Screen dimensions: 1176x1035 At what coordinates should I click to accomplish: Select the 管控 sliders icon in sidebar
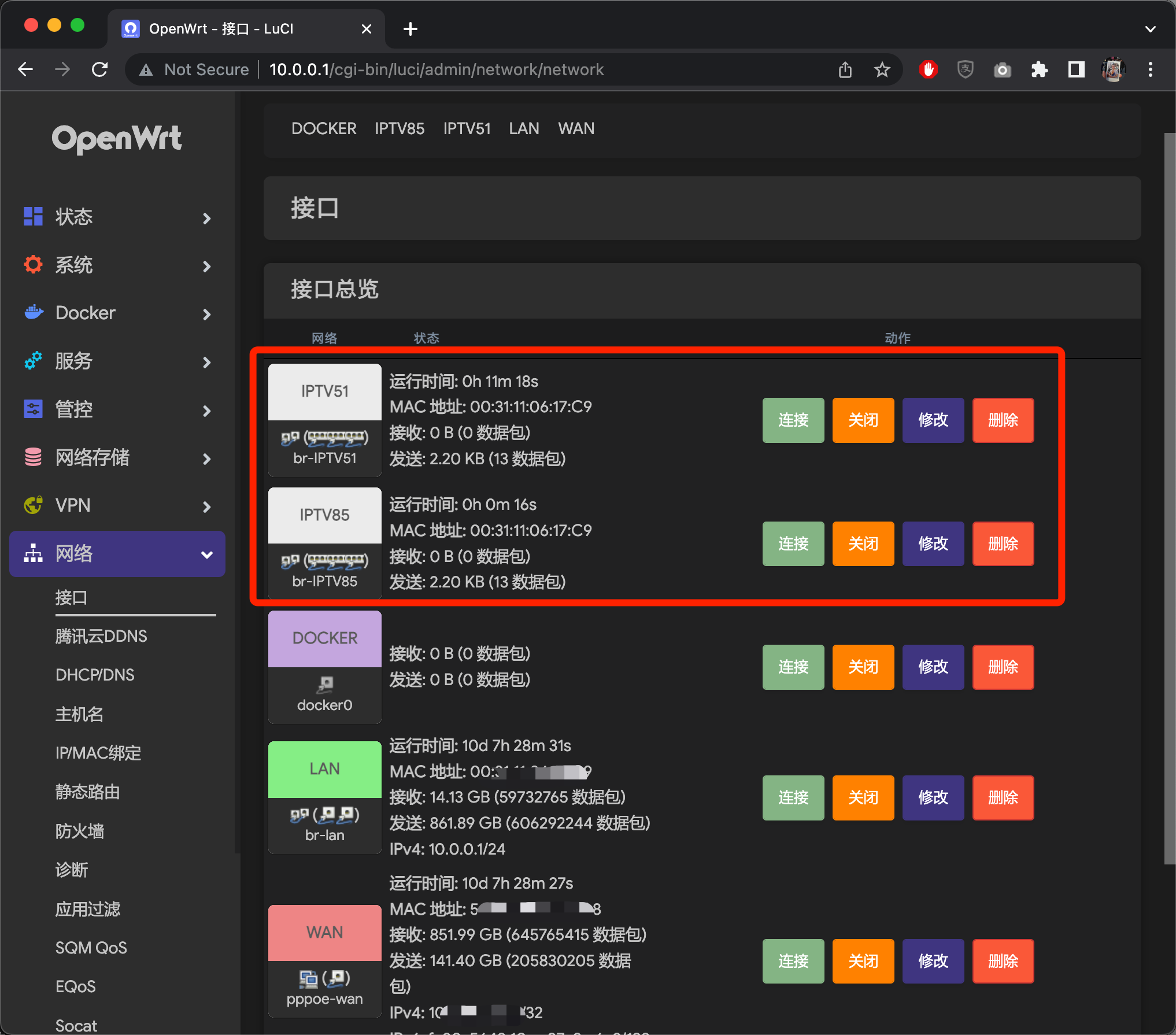point(32,409)
